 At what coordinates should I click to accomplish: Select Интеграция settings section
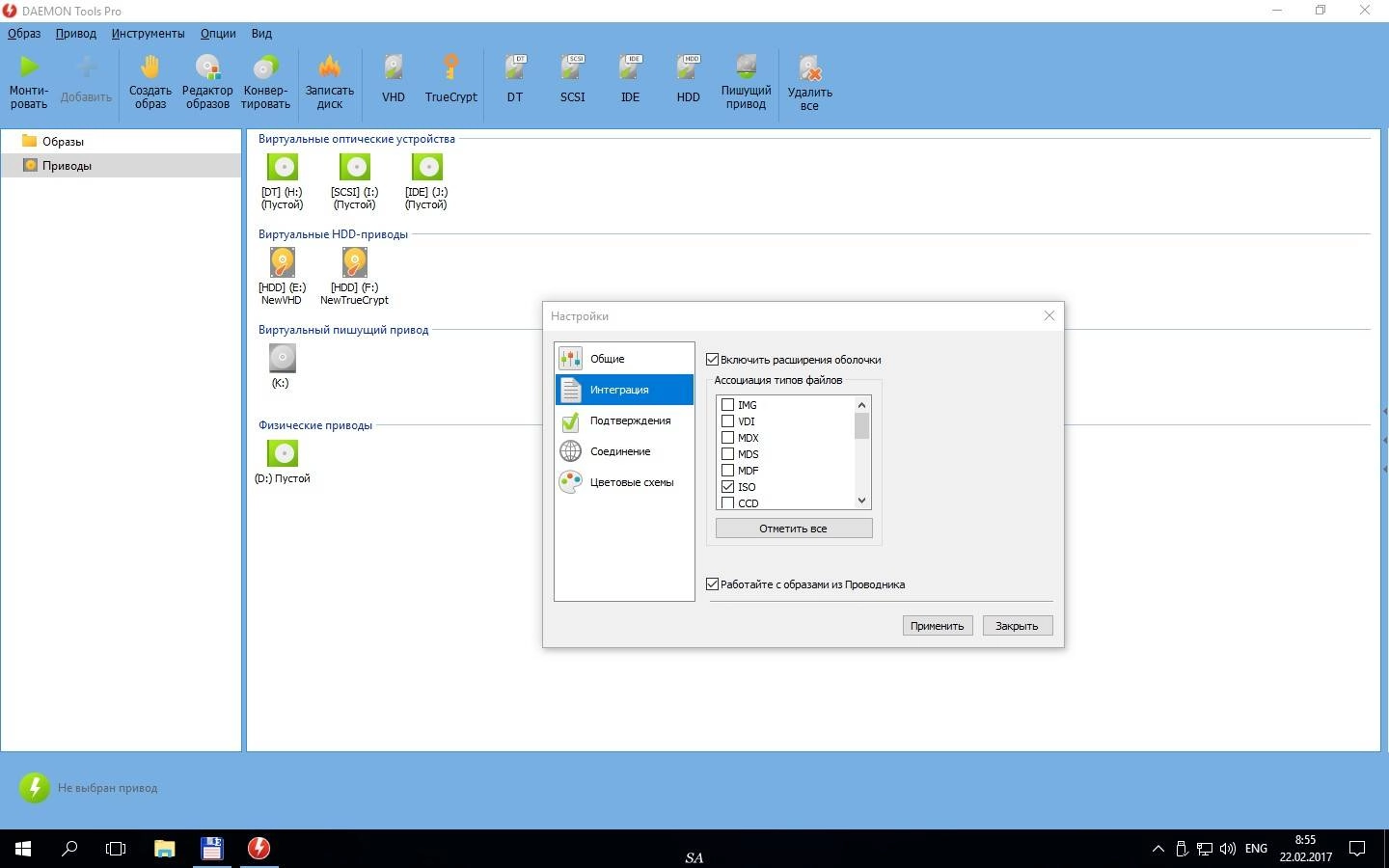(624, 390)
